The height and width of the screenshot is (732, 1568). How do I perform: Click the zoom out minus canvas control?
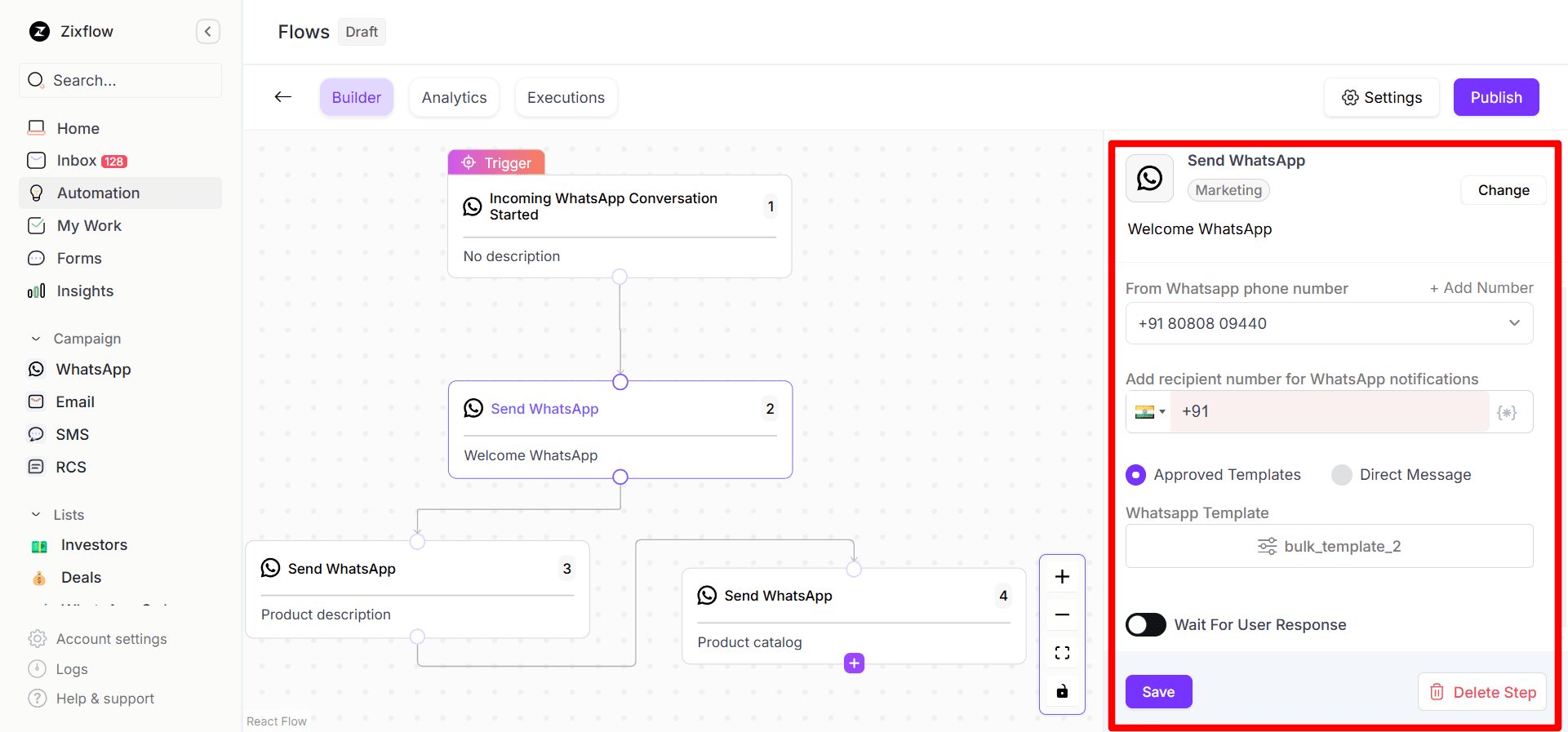[1062, 614]
